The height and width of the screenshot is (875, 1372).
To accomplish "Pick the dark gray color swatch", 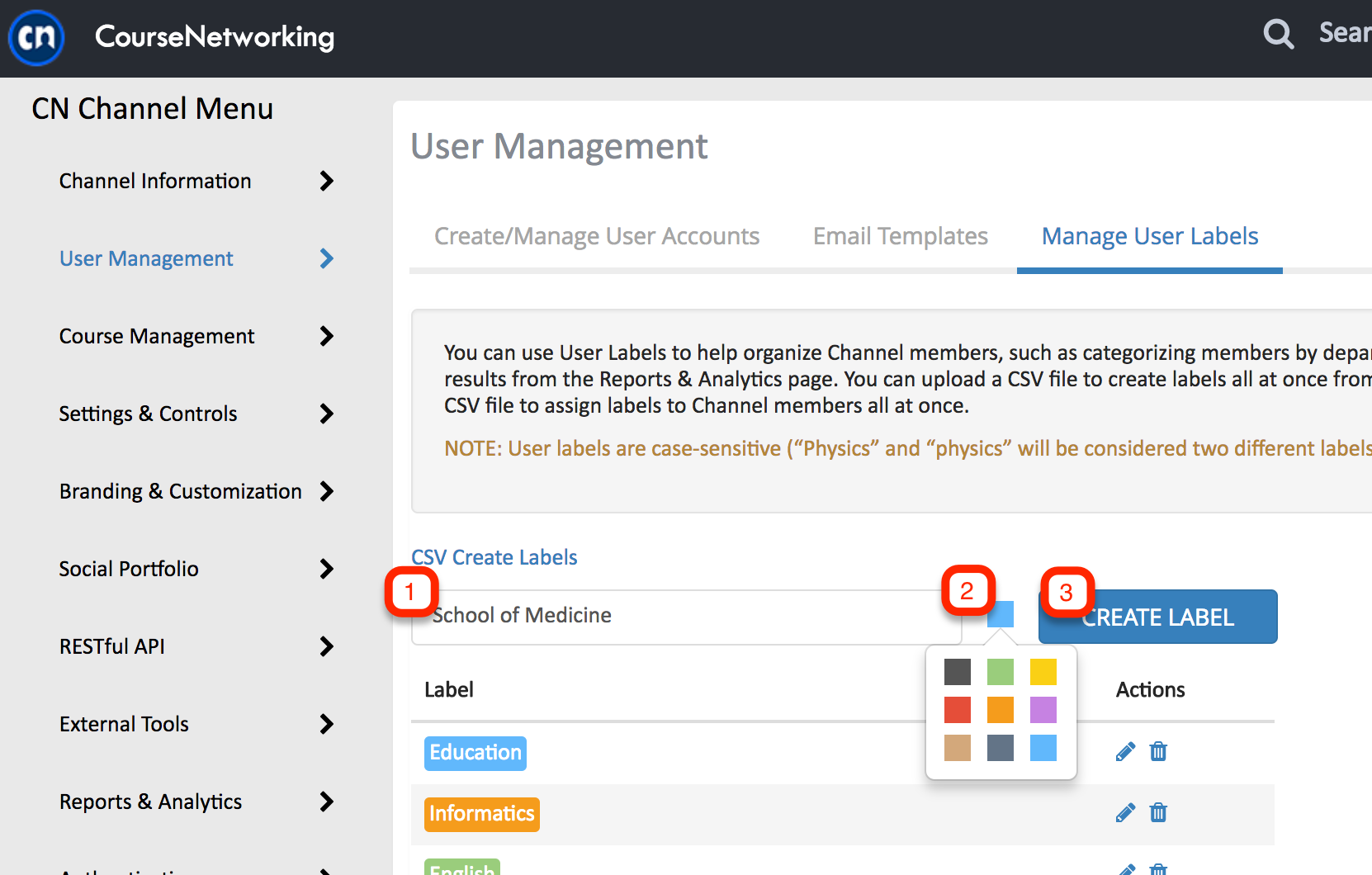I will 958,672.
